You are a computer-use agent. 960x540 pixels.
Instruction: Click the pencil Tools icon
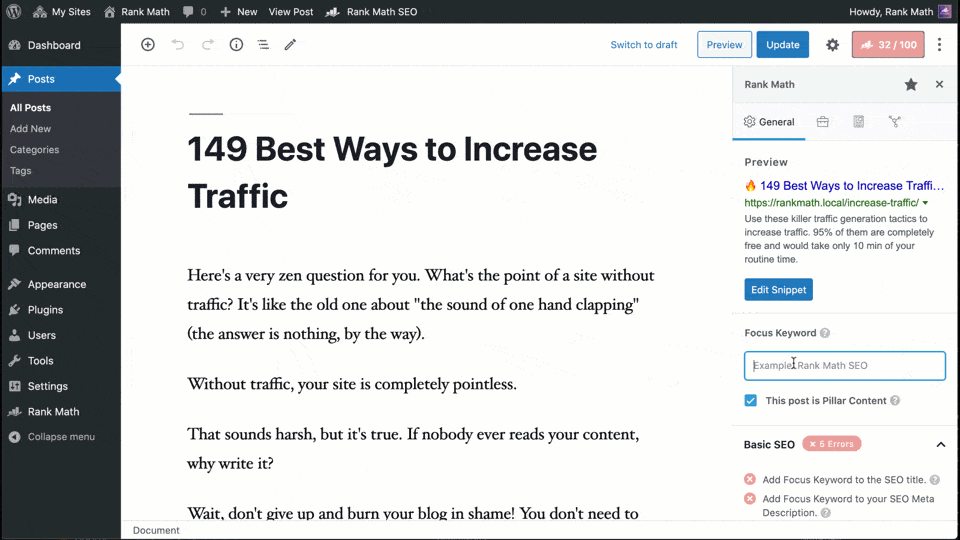pos(290,45)
